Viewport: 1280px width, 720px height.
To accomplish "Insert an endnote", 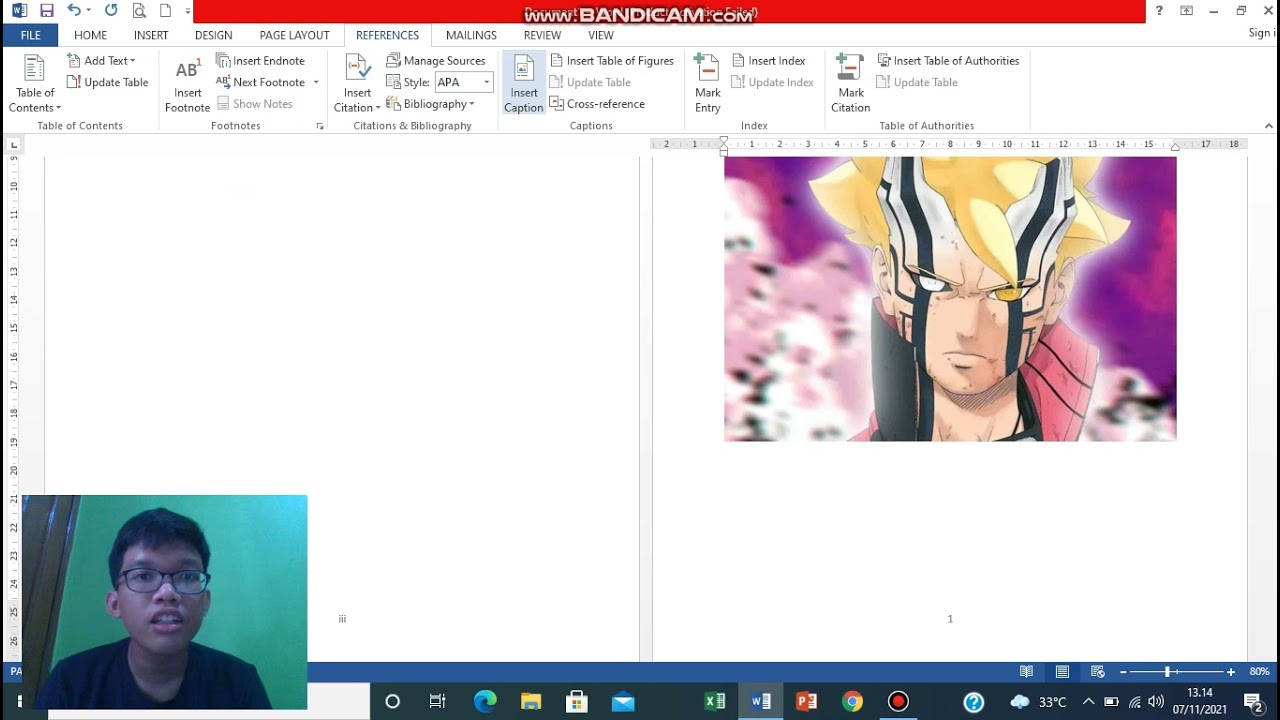I will point(261,61).
